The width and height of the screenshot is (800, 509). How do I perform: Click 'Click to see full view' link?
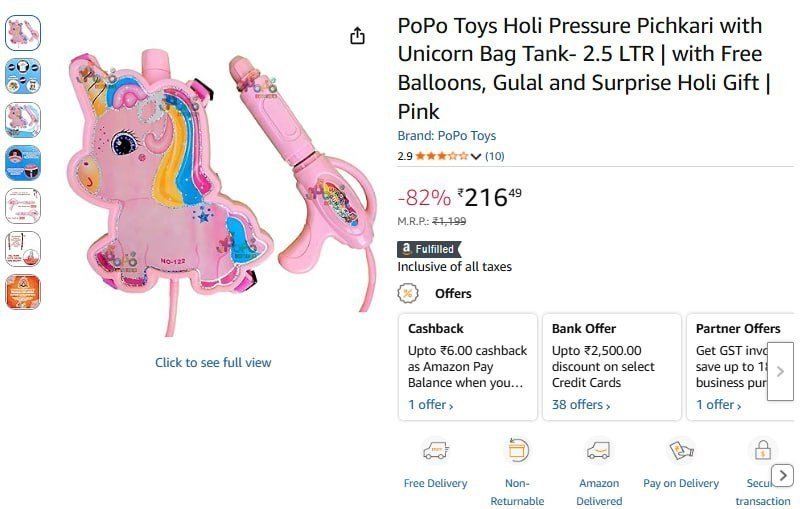(213, 363)
